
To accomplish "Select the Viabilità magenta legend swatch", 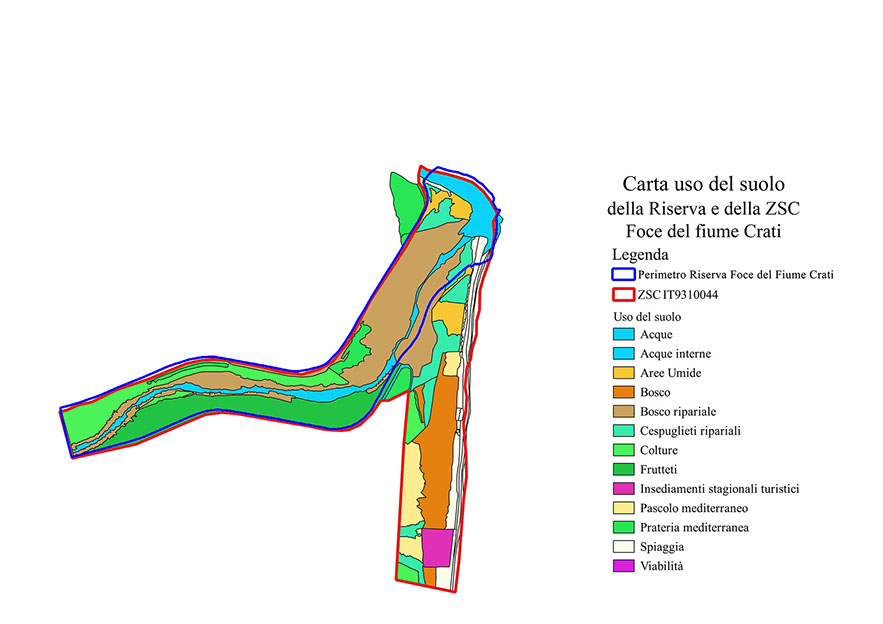I will 623,566.
